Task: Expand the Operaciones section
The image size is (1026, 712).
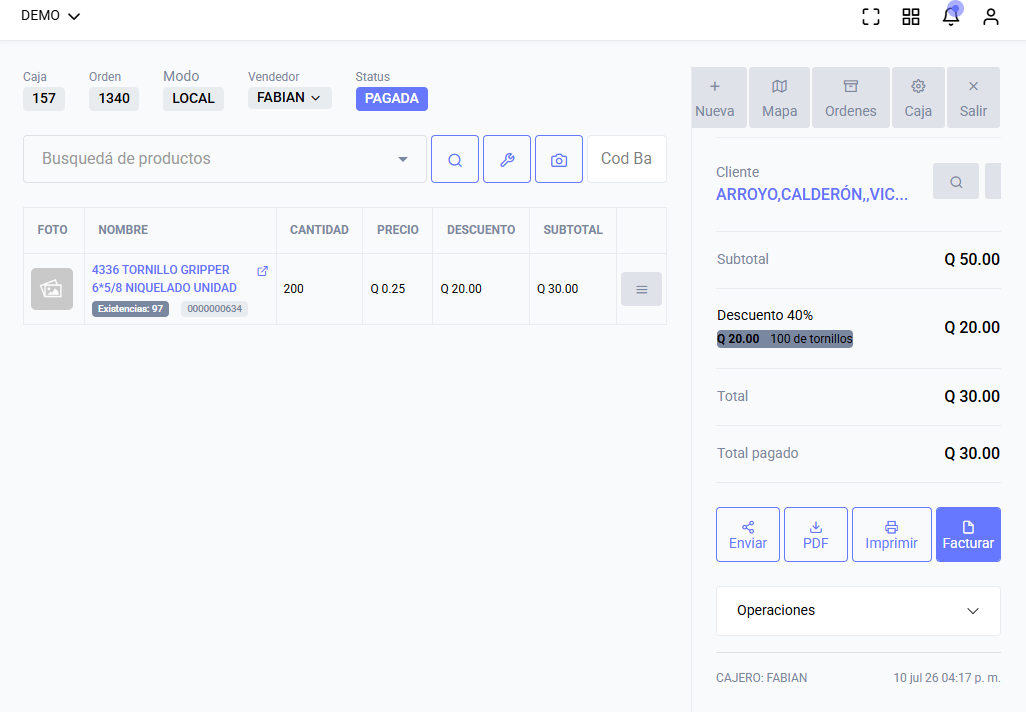Action: 858,611
